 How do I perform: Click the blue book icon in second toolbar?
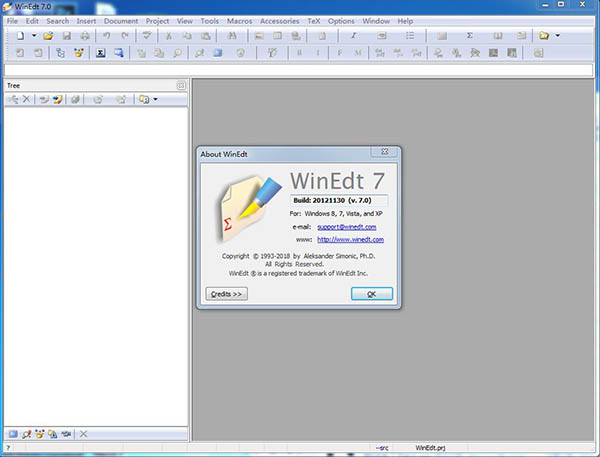click(x=218, y=53)
